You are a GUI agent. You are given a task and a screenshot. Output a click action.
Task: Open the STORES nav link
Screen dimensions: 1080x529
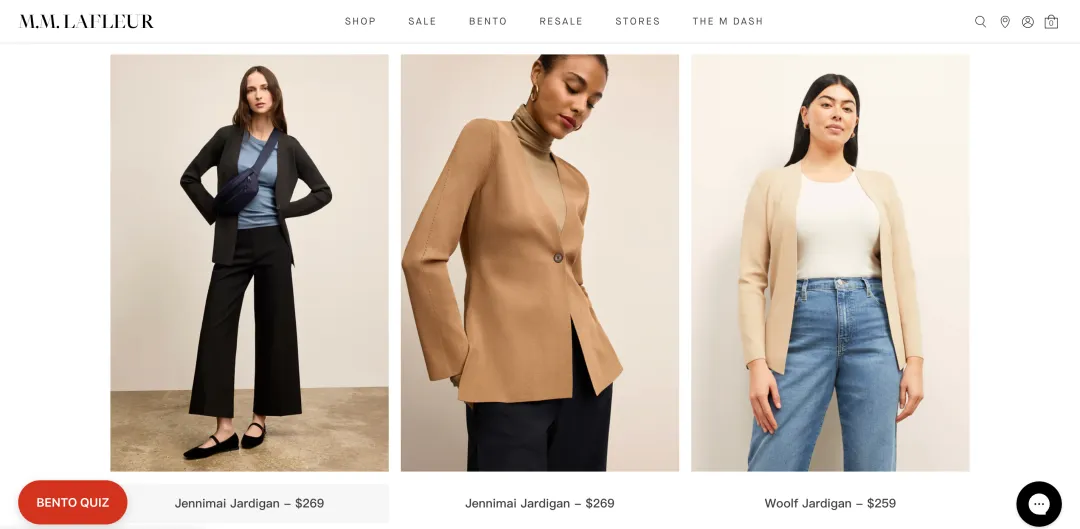tap(637, 21)
